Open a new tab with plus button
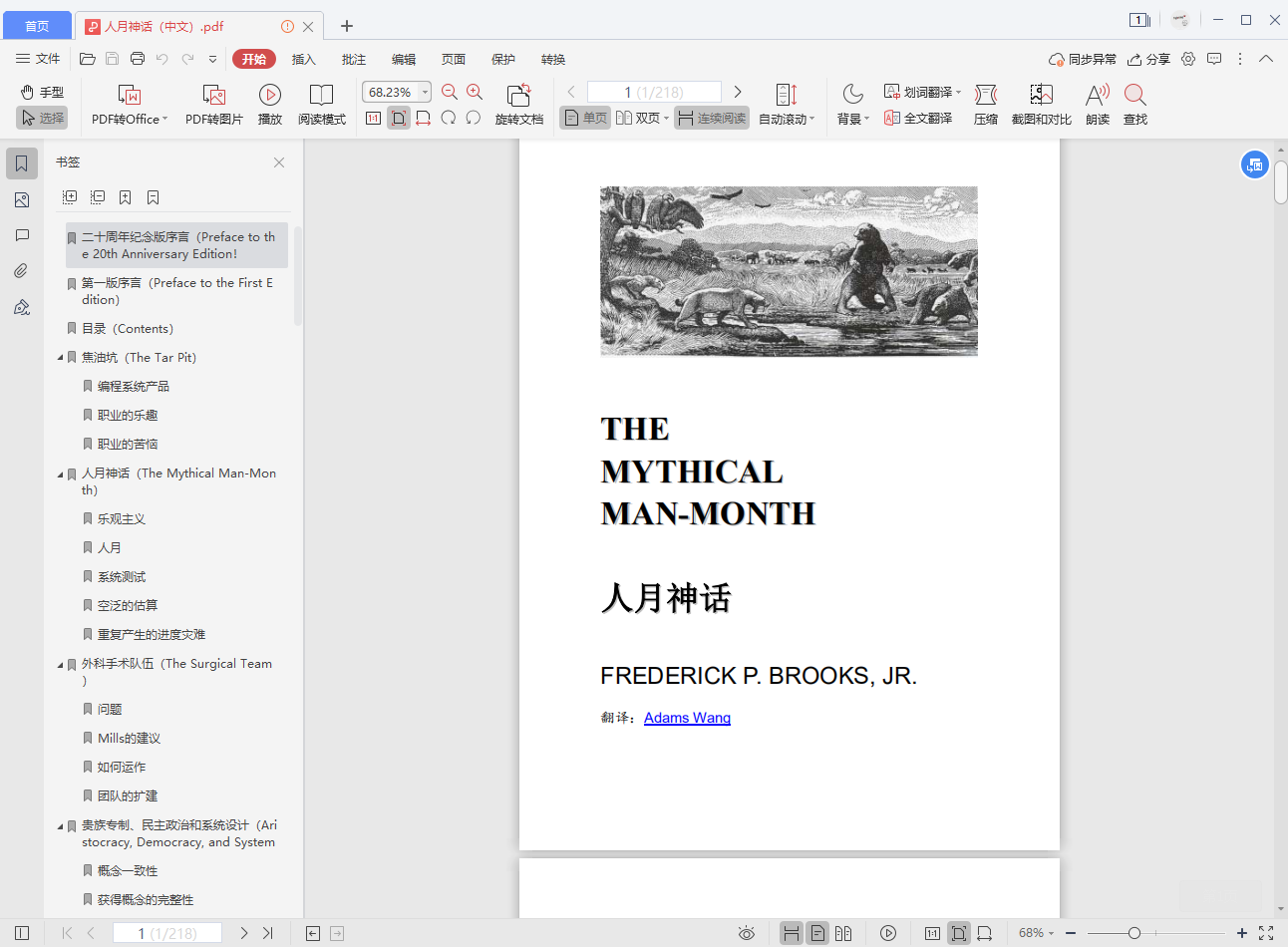Screen dimensions: 1288x947 click(x=347, y=26)
